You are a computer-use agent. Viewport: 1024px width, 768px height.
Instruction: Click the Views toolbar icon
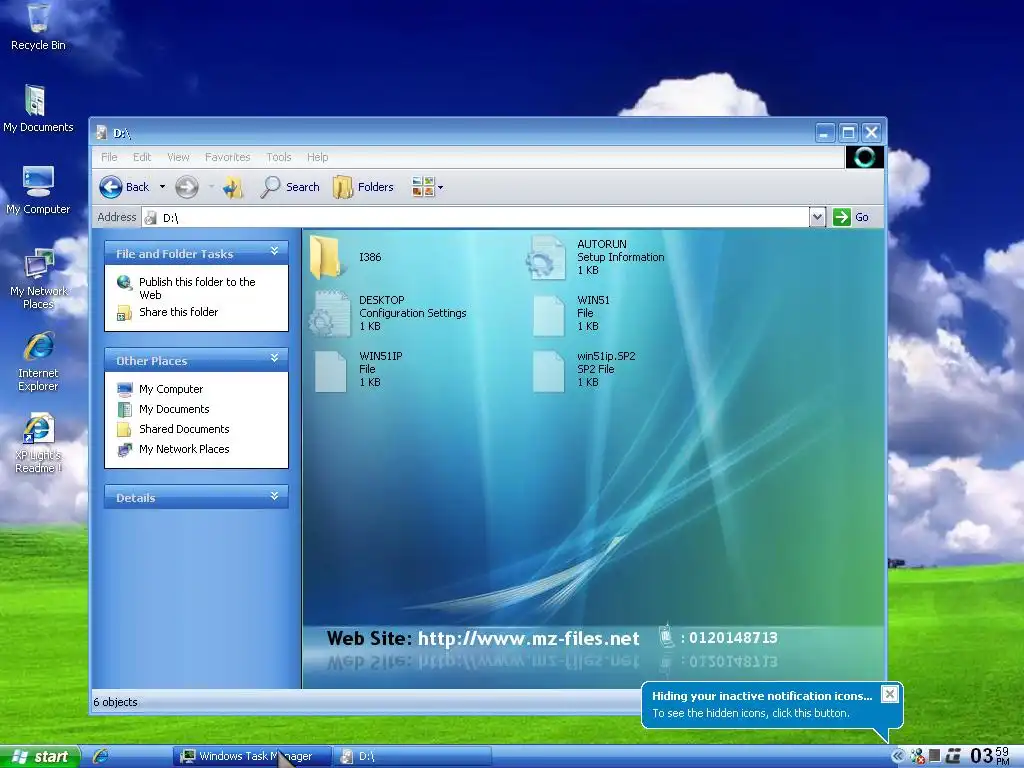tap(423, 187)
